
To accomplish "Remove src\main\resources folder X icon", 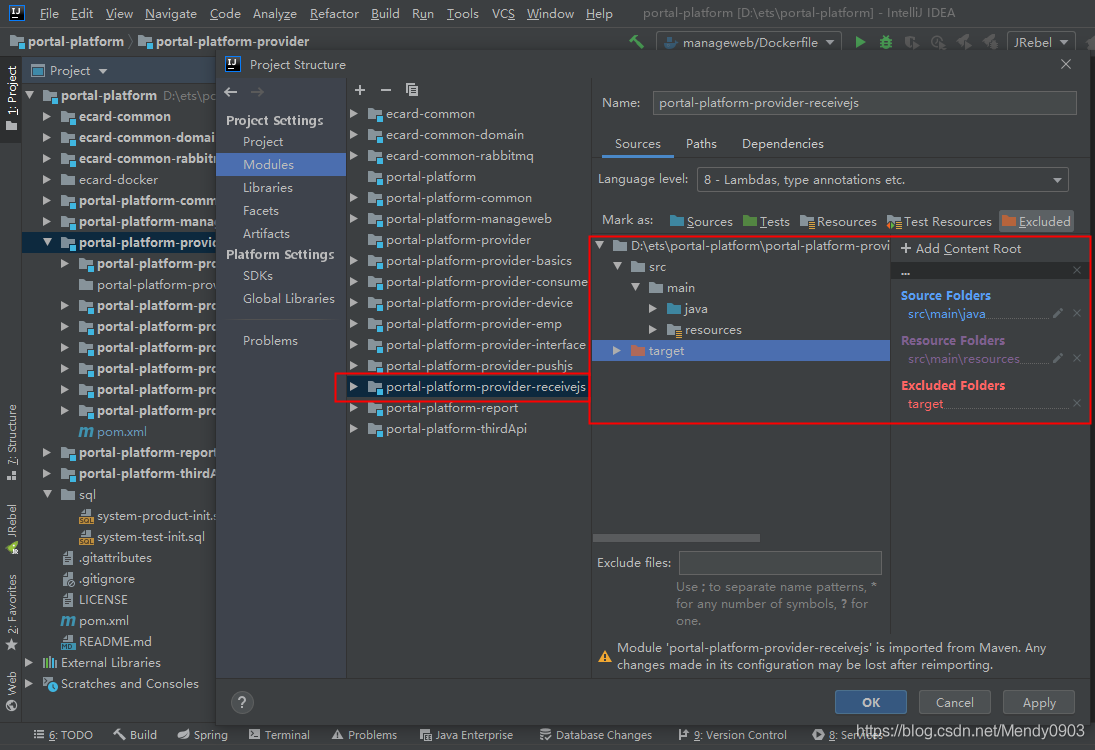I will coord(1077,358).
